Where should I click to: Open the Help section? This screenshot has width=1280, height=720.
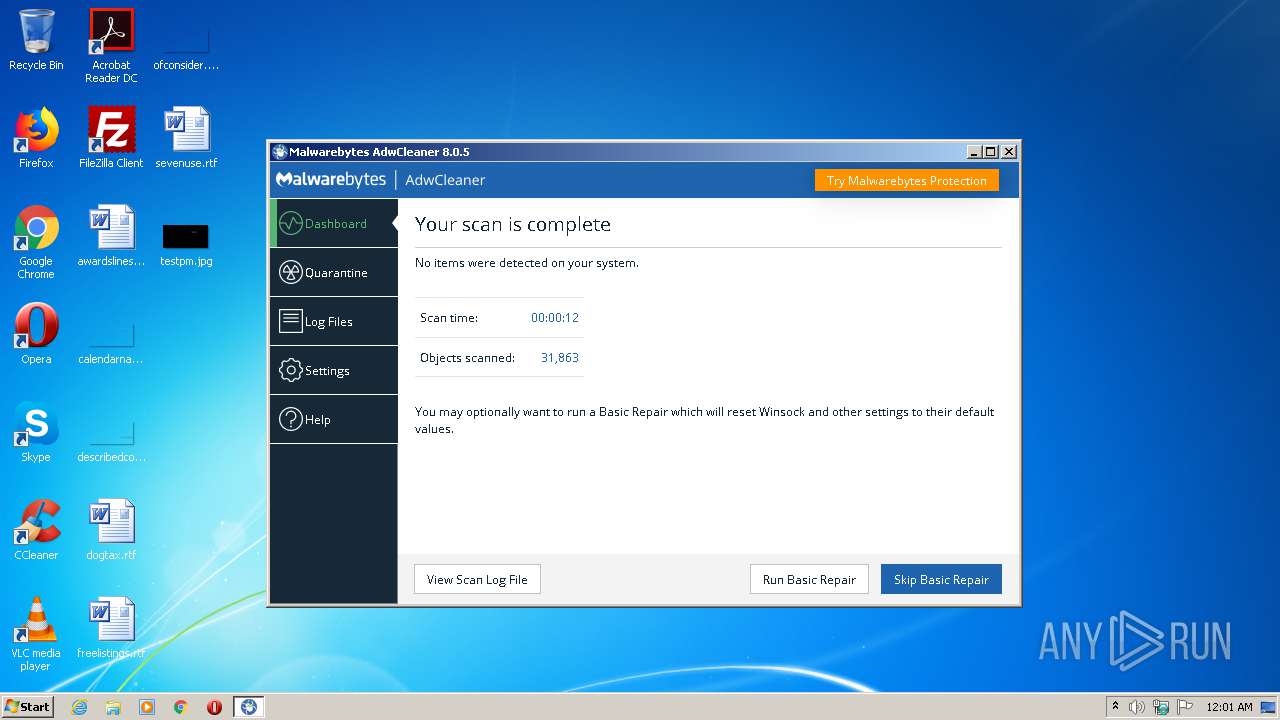pos(334,419)
